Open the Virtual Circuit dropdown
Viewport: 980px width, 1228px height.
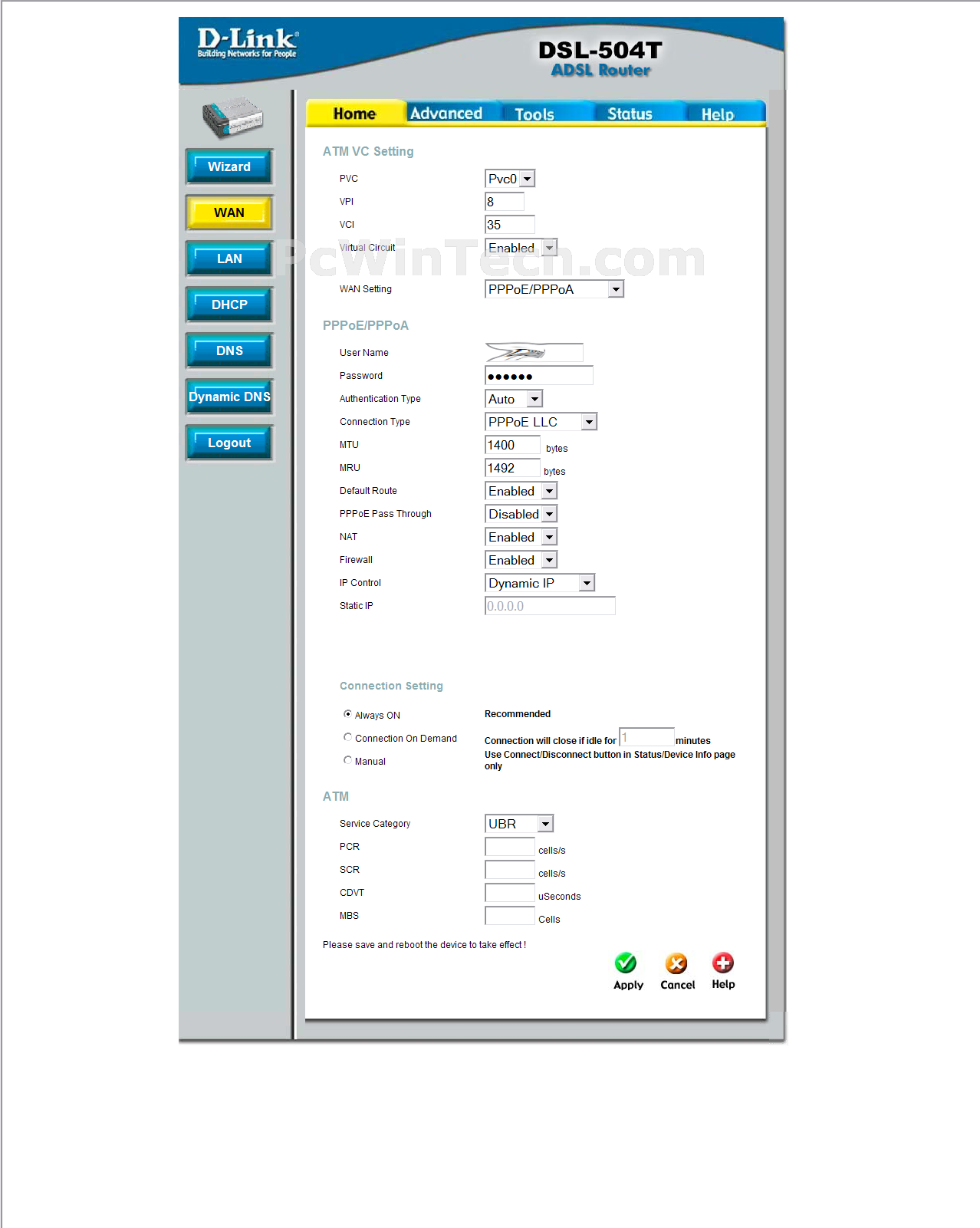pos(521,248)
